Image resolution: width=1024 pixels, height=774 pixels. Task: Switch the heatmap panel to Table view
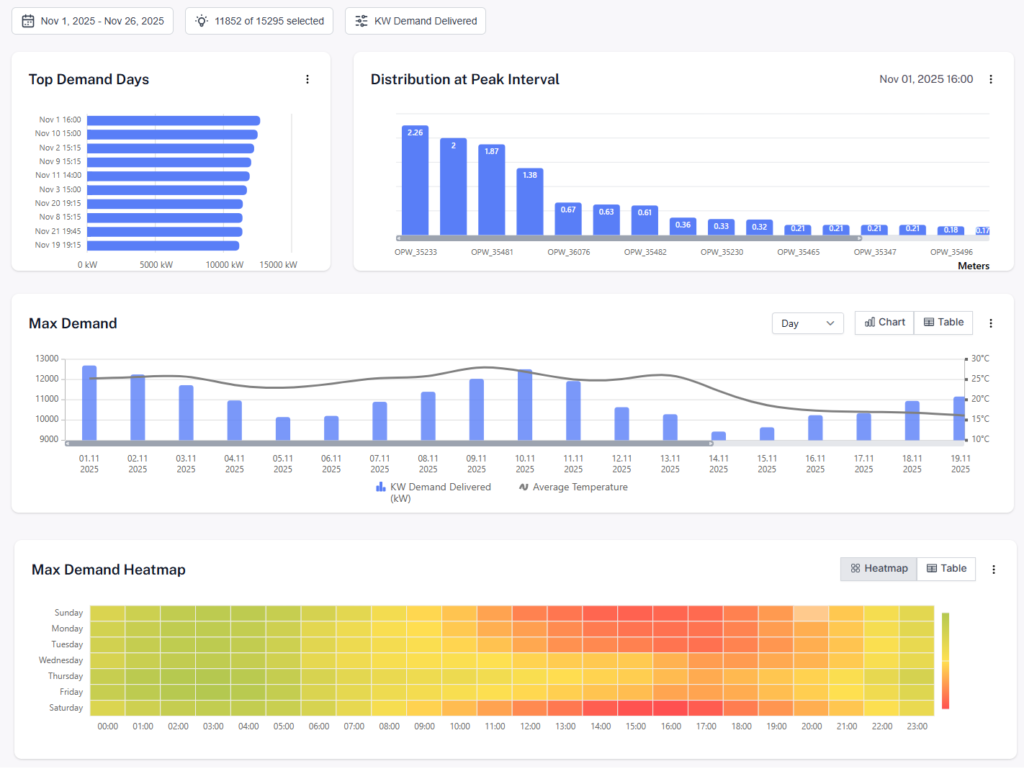click(946, 569)
